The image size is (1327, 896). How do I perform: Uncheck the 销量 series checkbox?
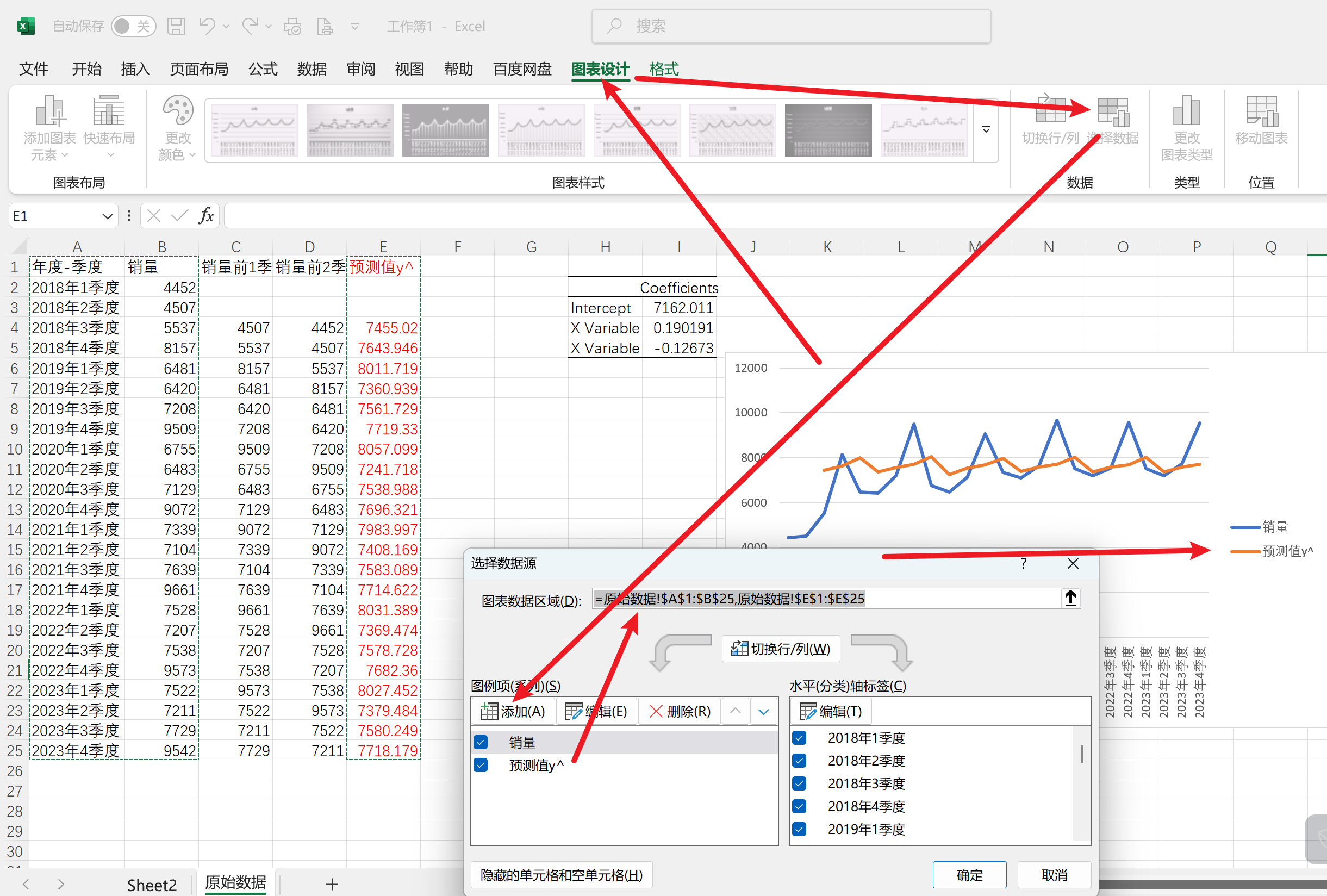(x=481, y=742)
